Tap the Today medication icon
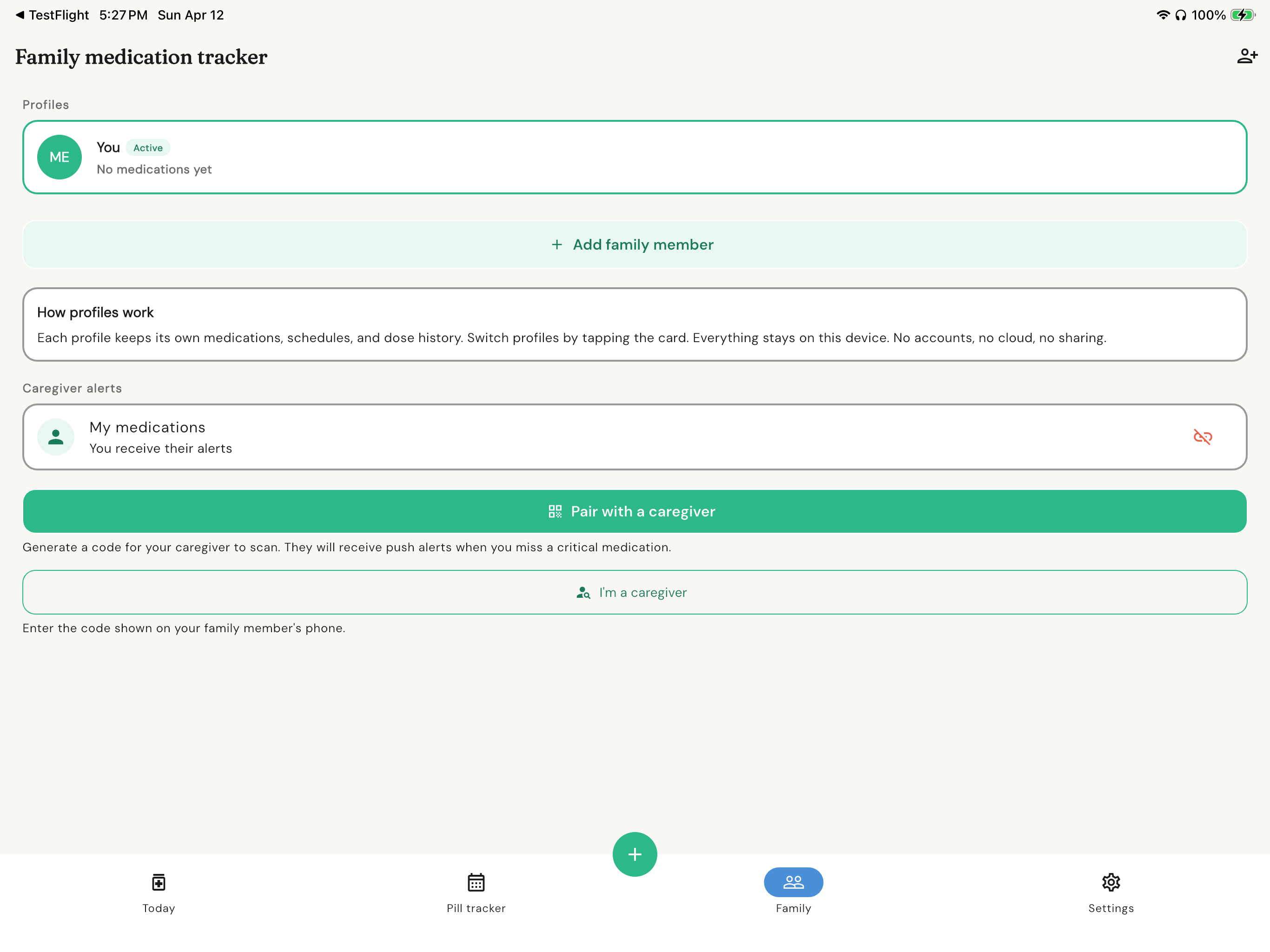This screenshot has width=1270, height=952. (159, 882)
